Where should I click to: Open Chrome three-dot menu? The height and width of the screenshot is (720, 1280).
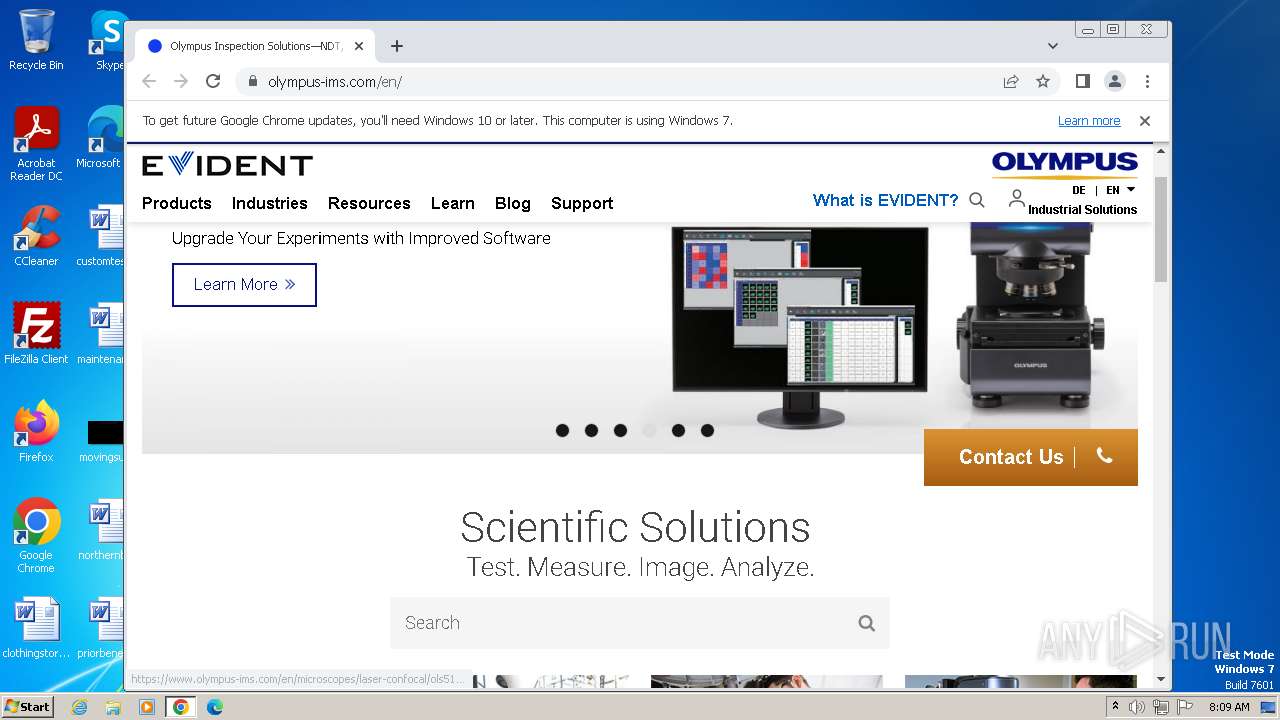(x=1147, y=81)
